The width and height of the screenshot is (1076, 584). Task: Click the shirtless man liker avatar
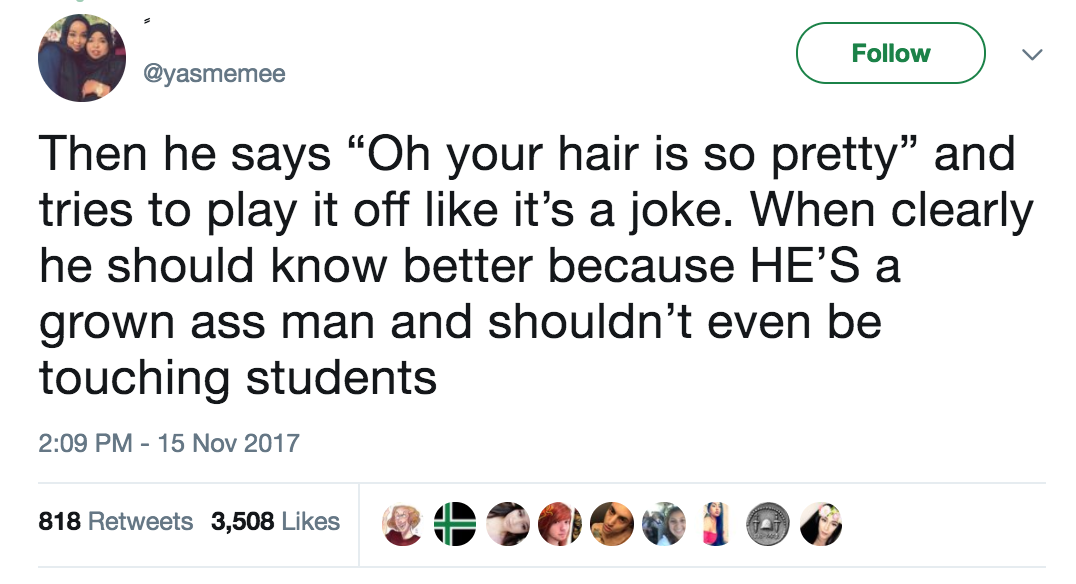click(612, 523)
